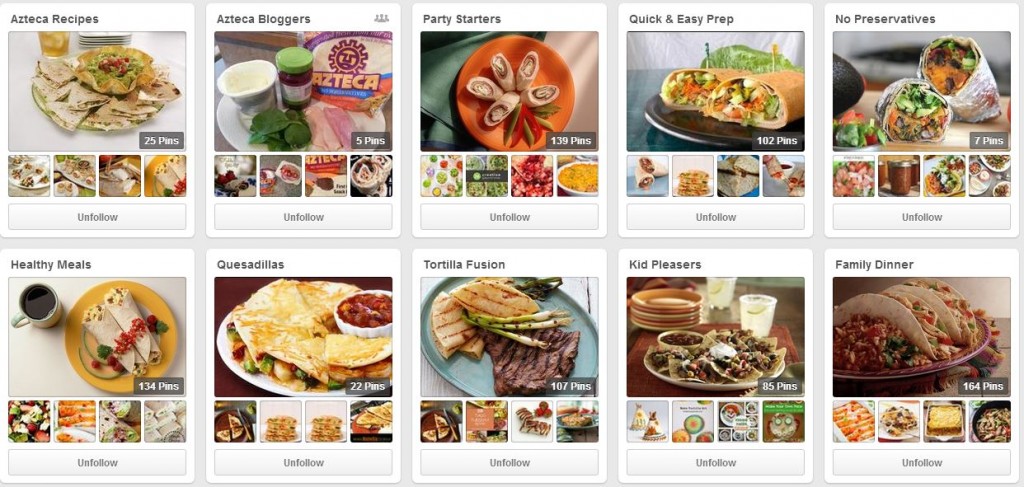1024x487 pixels.
Task: Unfollow the Party Starters board
Action: pos(509,217)
